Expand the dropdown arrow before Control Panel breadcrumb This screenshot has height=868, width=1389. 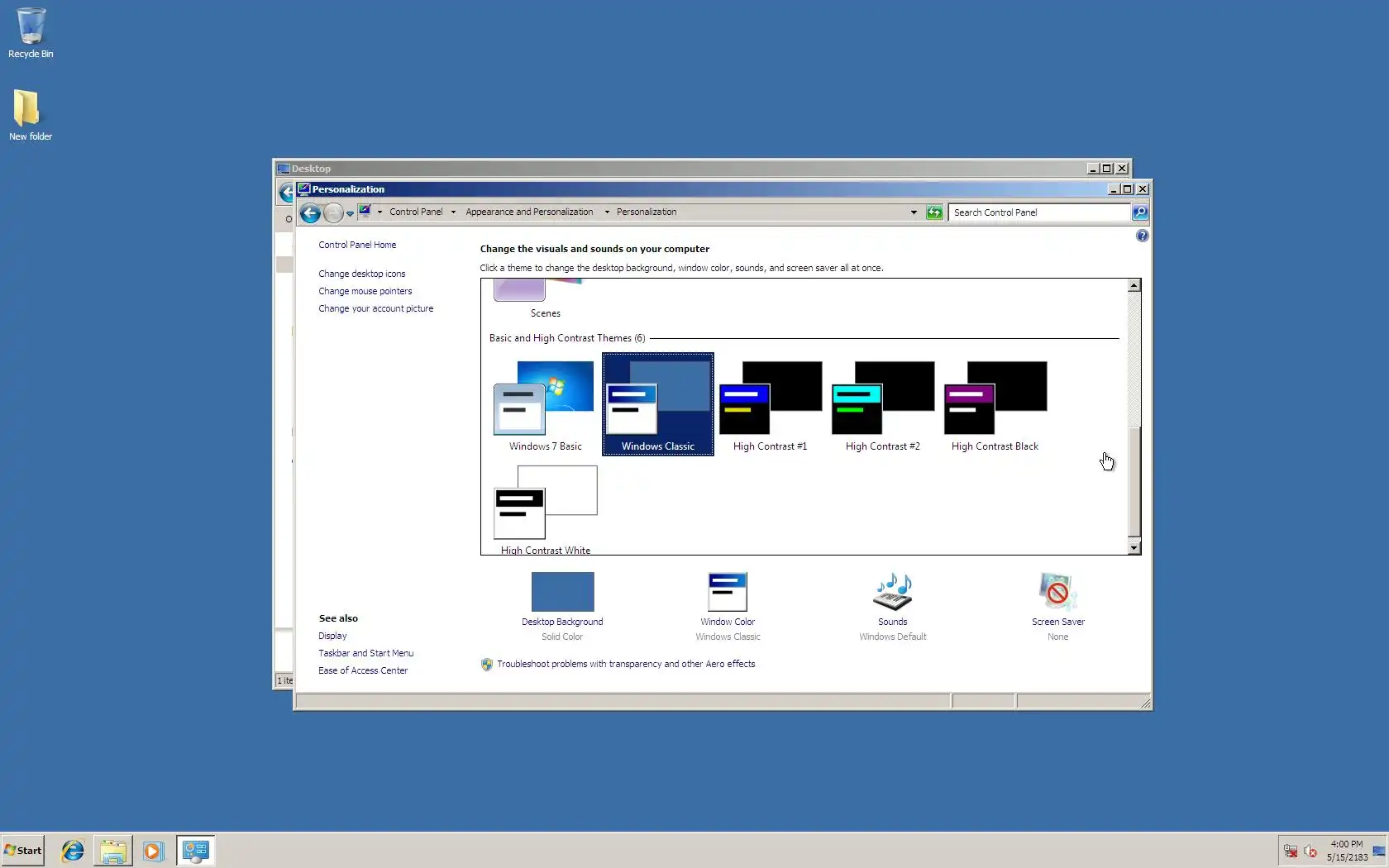point(380,212)
